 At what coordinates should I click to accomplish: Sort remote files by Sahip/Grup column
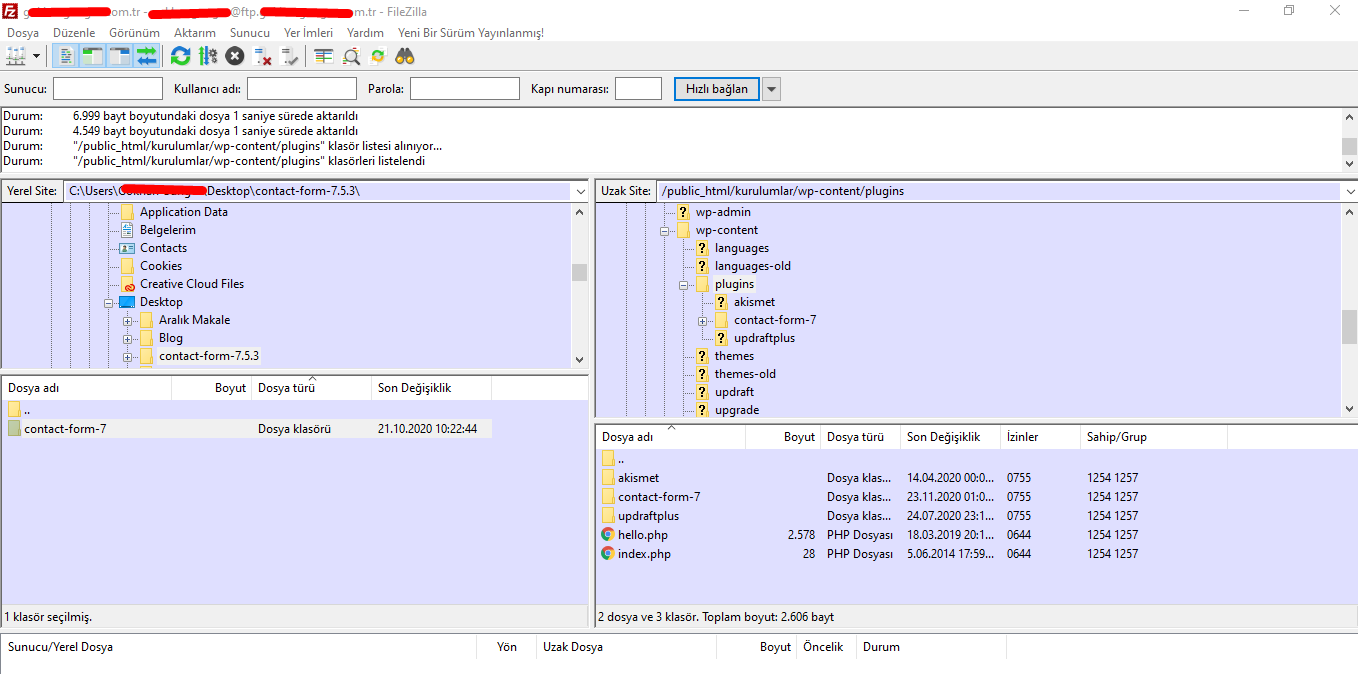(1154, 437)
